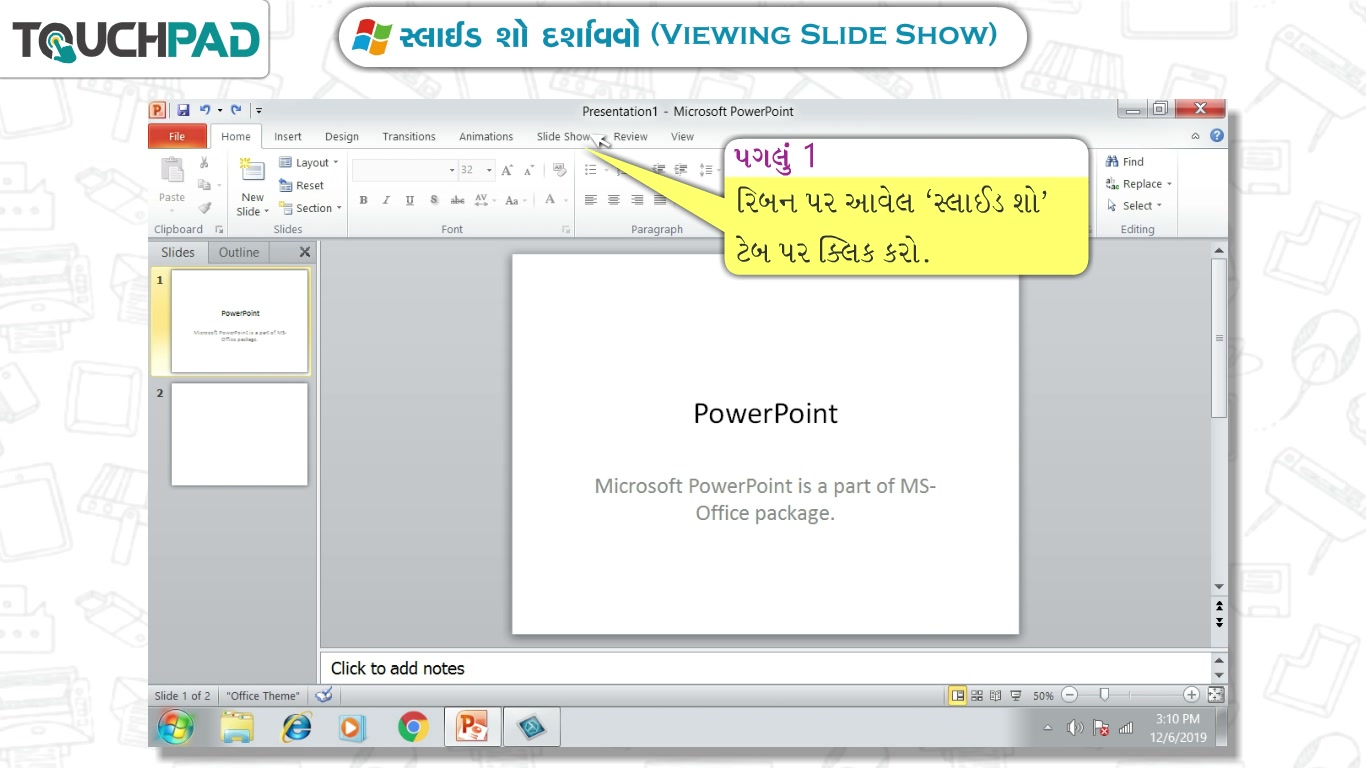This screenshot has width=1366, height=768.
Task: Toggle Center text alignment
Action: coord(613,200)
